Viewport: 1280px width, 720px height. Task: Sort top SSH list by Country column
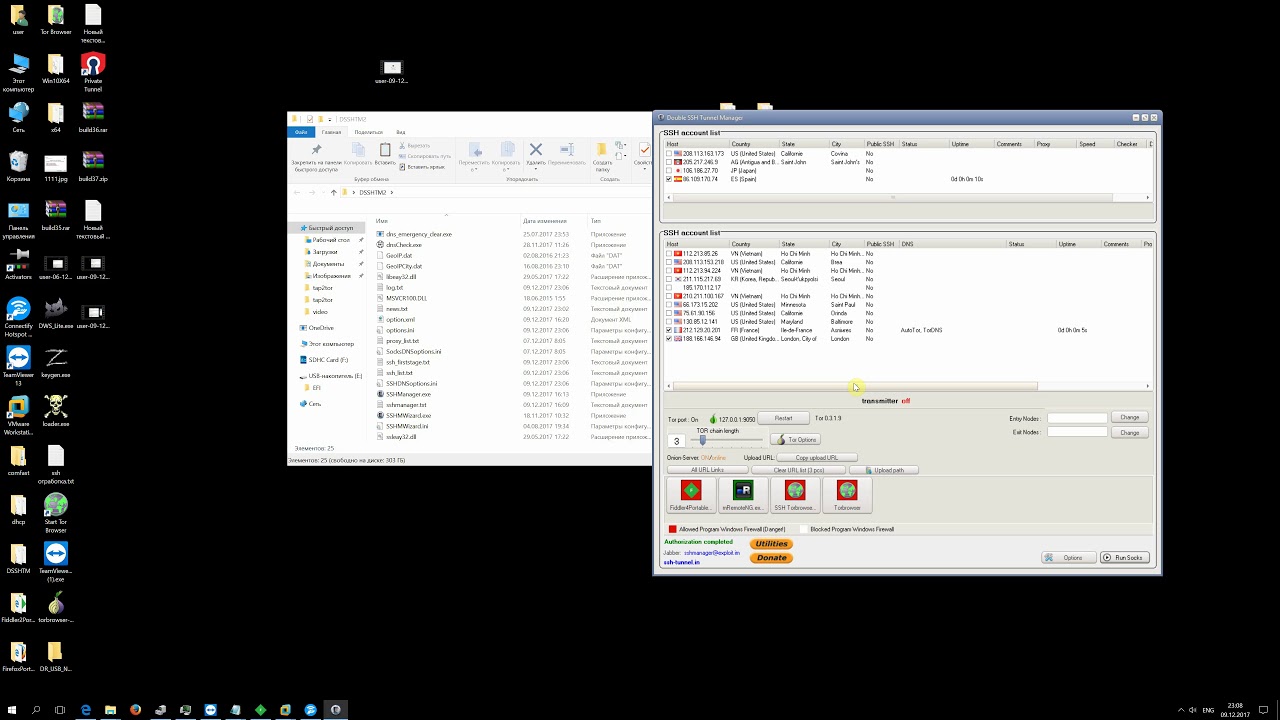click(x=754, y=144)
